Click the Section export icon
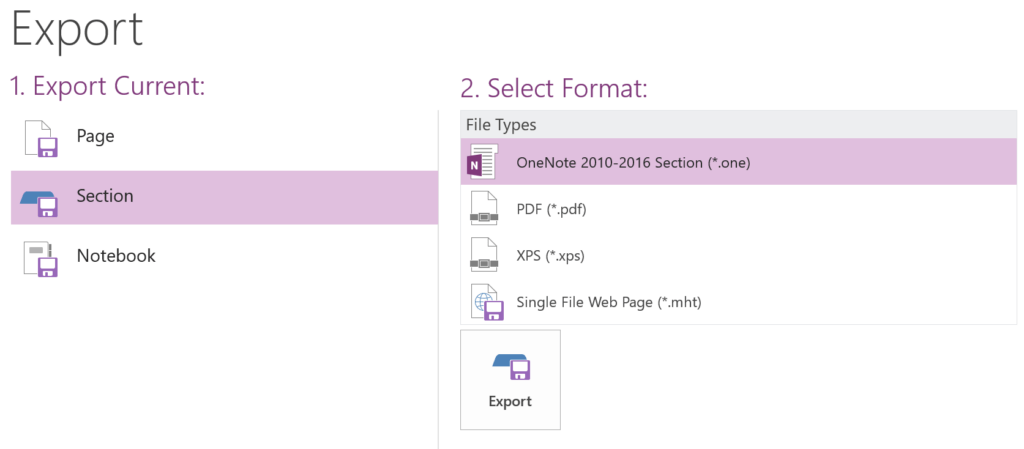 click(x=40, y=202)
